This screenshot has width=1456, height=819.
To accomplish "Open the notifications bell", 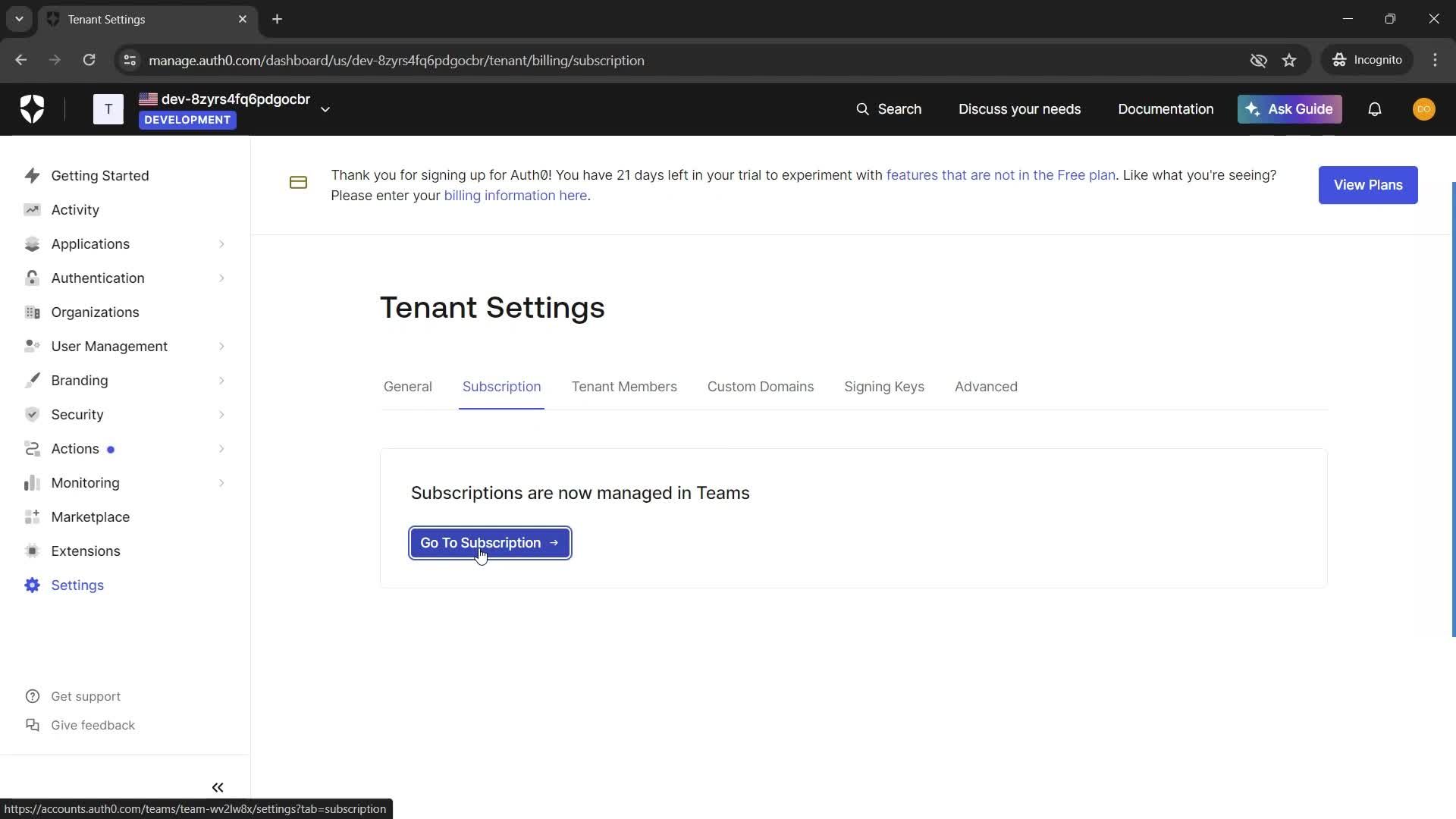I will coord(1375,109).
